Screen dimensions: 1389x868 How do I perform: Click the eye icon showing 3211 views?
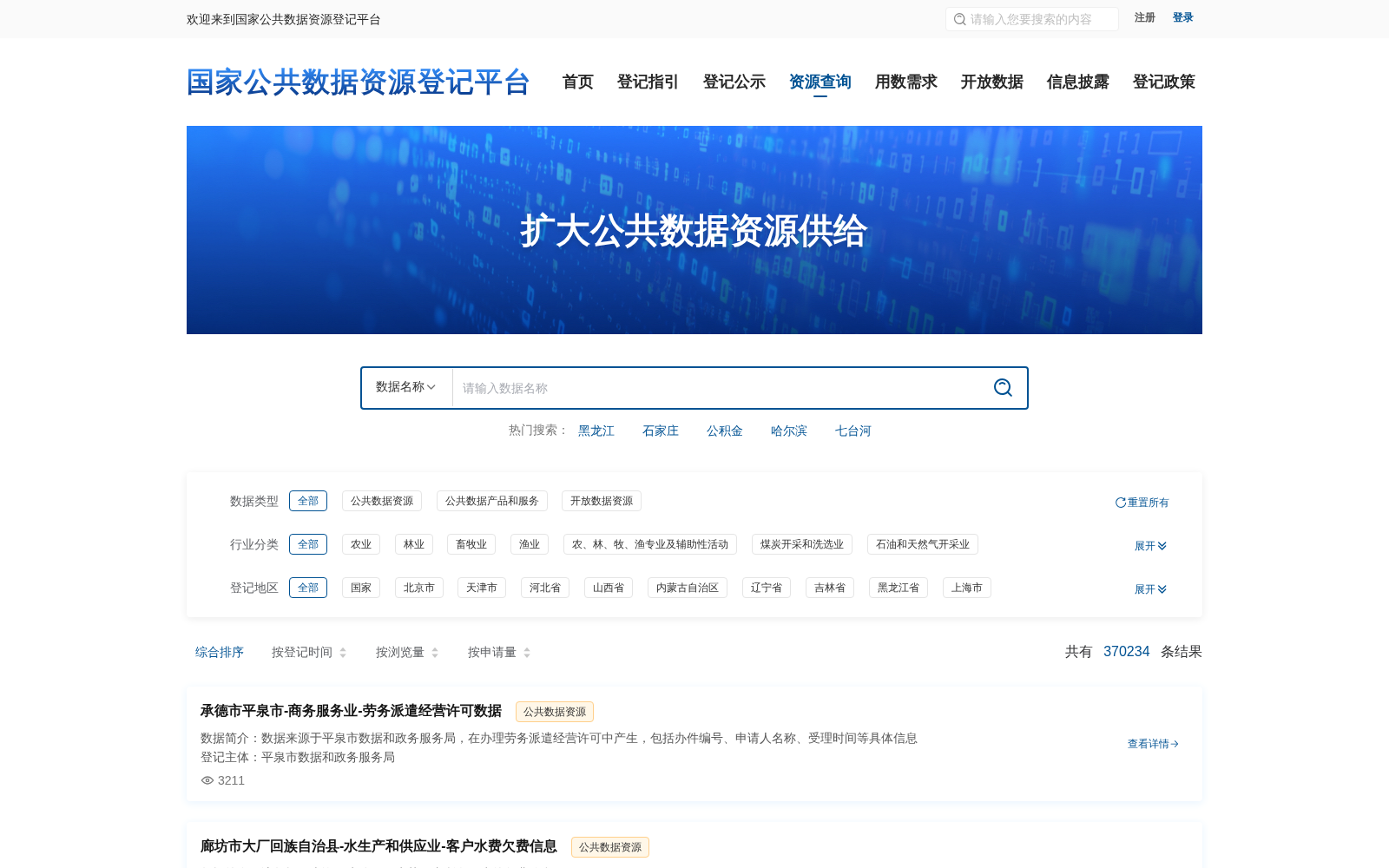[207, 780]
